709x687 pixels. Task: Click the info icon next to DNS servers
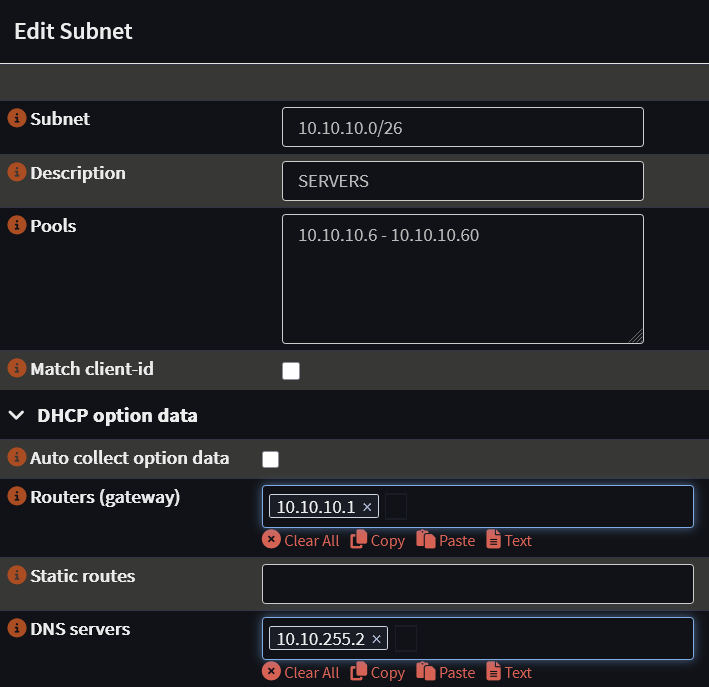pos(17,628)
